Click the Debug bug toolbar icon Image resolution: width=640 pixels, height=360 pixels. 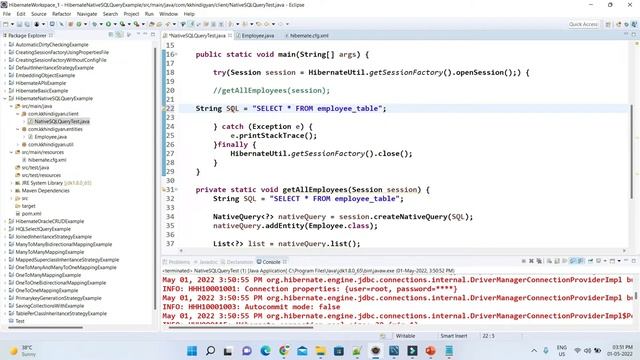(94, 24)
